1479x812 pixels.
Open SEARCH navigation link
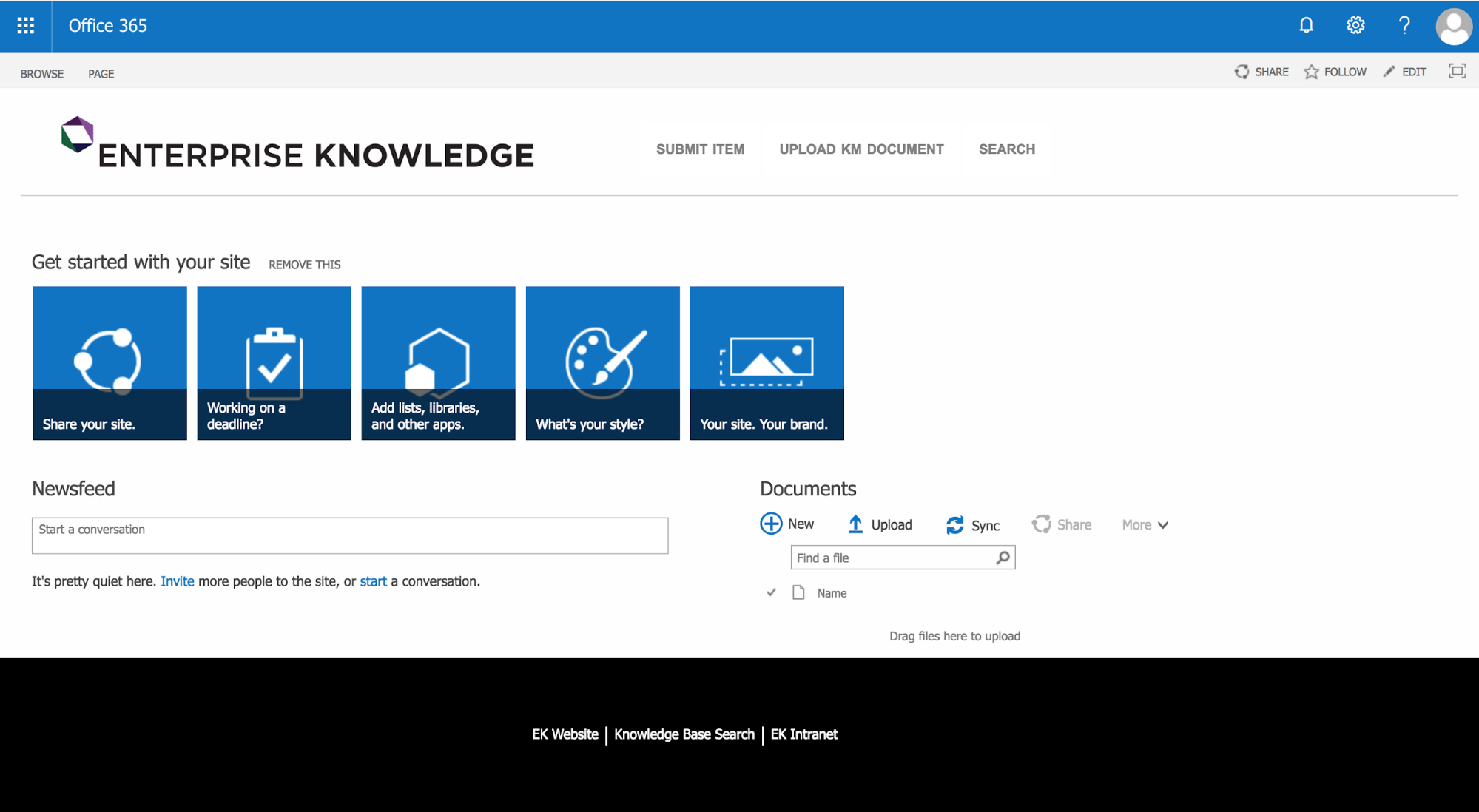tap(1007, 149)
